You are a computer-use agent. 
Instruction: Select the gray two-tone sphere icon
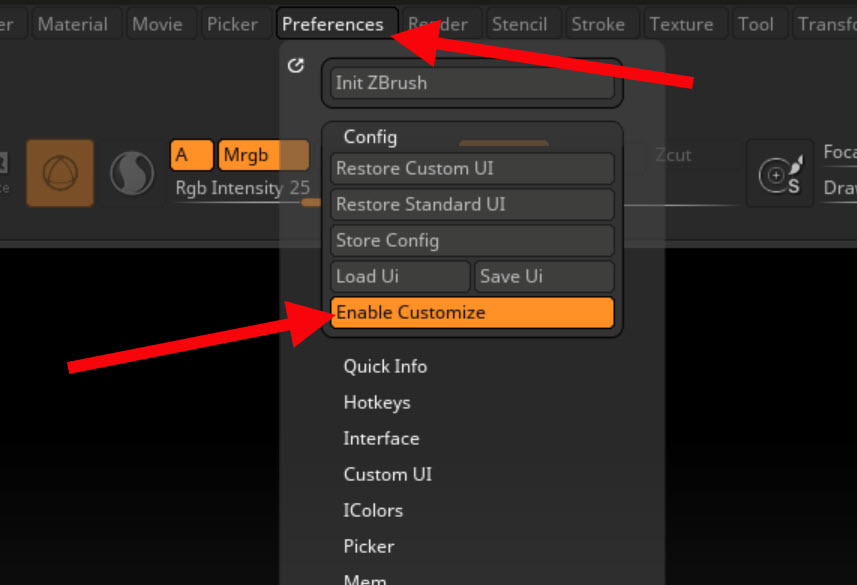132,173
